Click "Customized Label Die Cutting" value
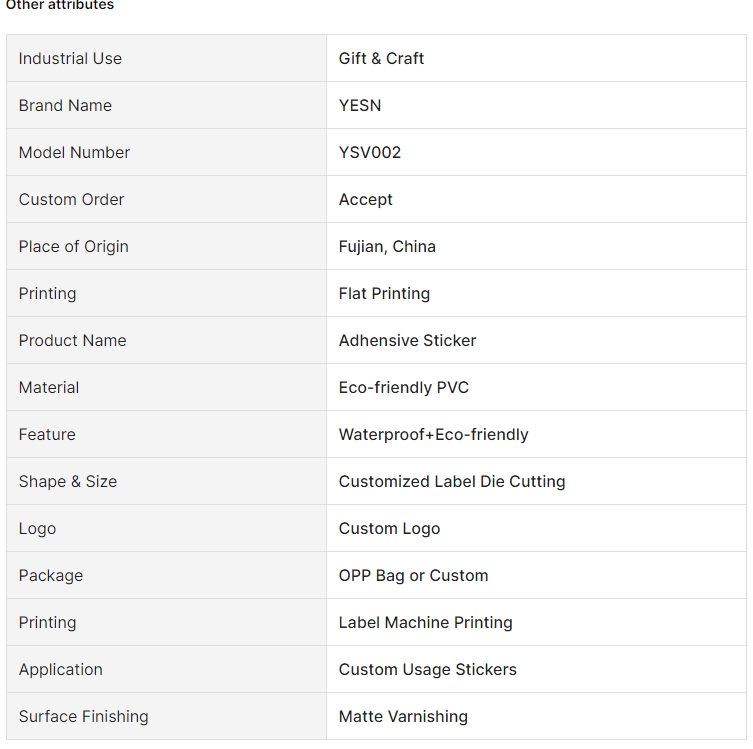 coord(452,481)
